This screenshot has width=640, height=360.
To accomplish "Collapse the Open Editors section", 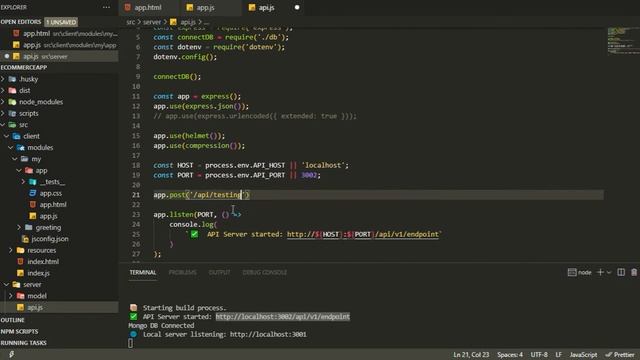I will click(21, 22).
